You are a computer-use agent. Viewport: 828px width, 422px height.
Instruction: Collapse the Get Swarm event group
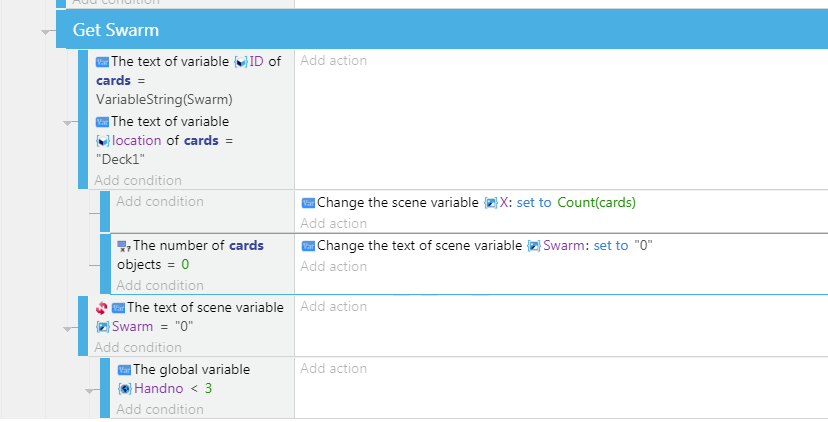coord(47,31)
